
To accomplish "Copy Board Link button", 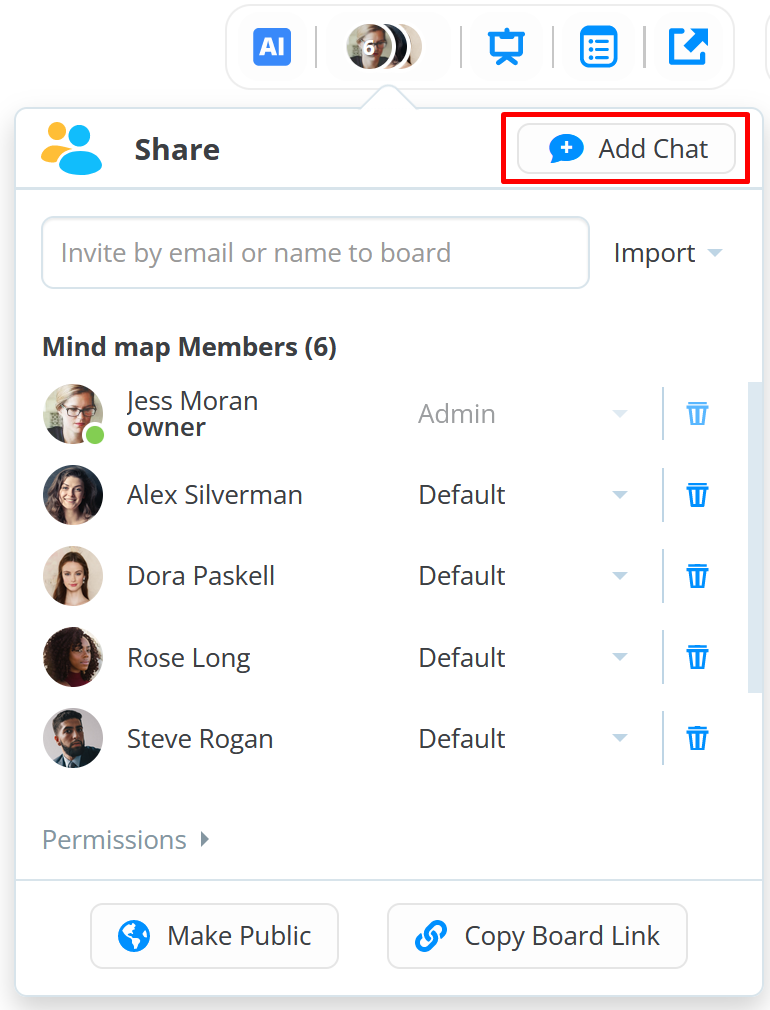I will 537,936.
